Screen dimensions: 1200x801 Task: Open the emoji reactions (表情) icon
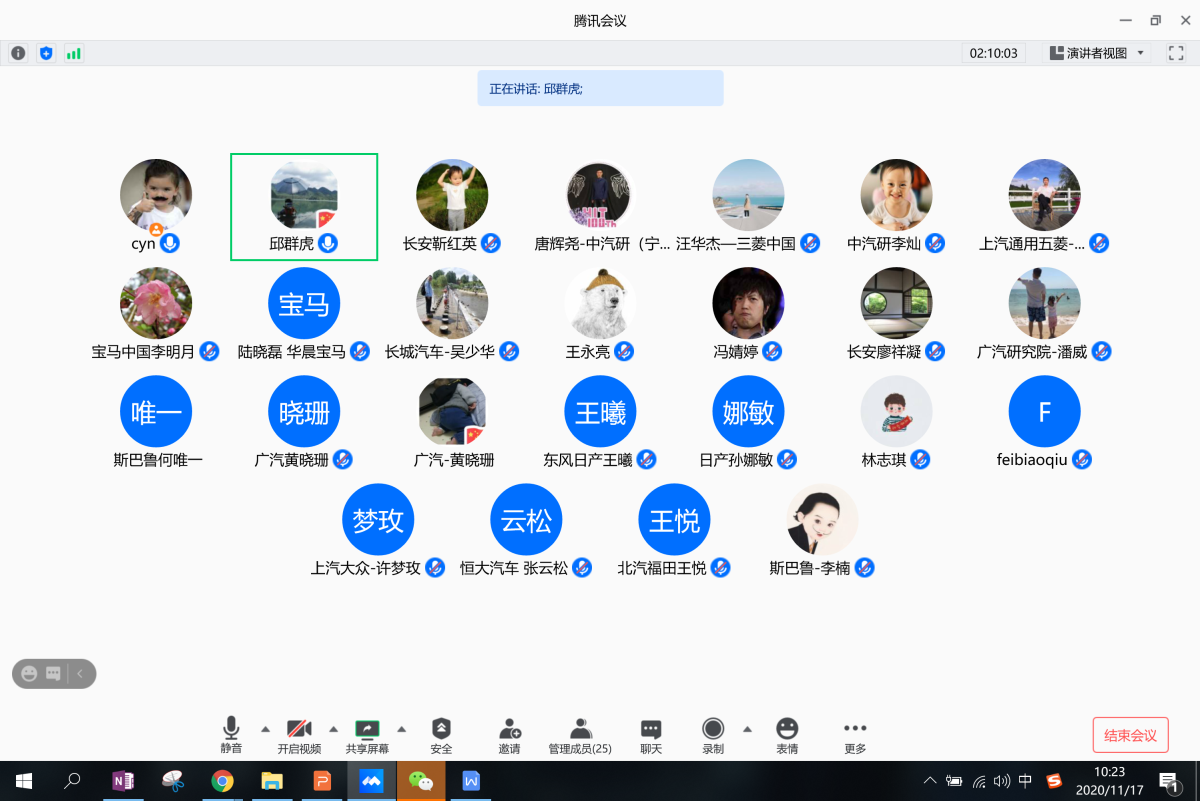pos(787,735)
